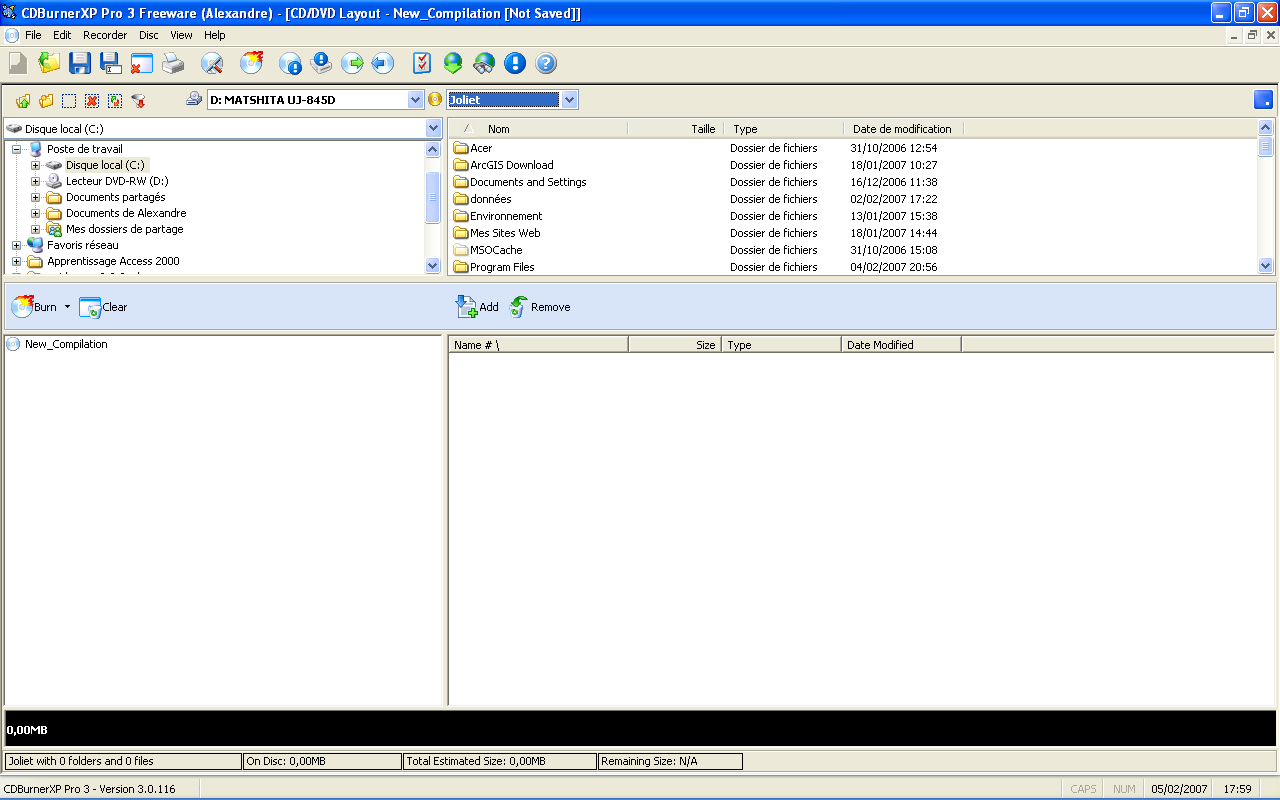Close the layout using window-with-red-X icon
Screen dimensions: 1280x800
tap(141, 63)
